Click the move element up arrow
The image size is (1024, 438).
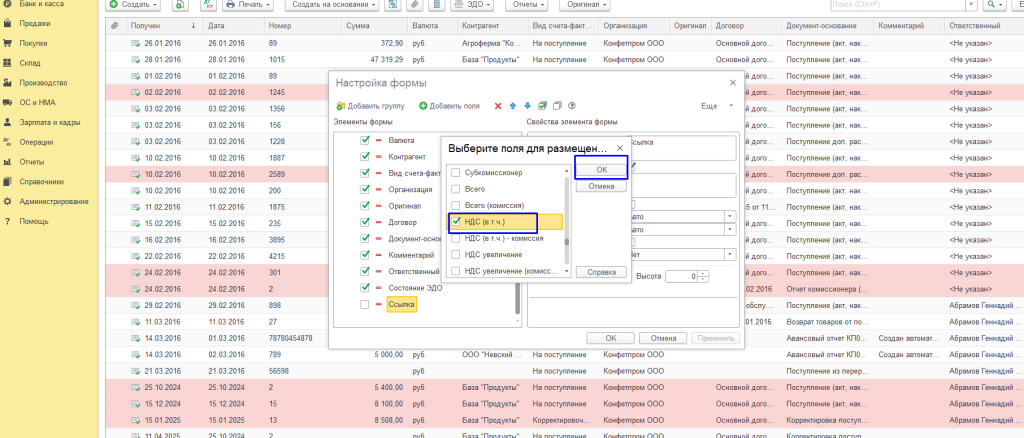pos(513,105)
